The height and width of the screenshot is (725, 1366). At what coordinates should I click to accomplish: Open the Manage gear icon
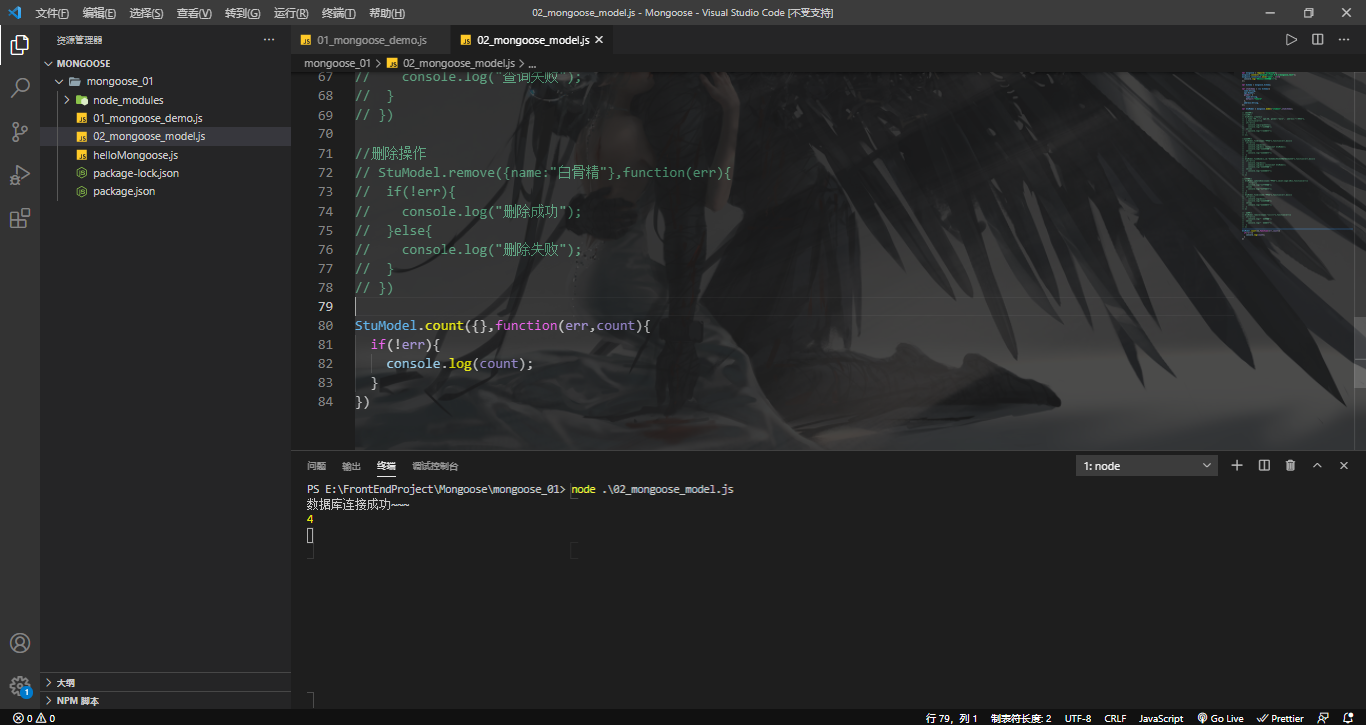(20, 686)
